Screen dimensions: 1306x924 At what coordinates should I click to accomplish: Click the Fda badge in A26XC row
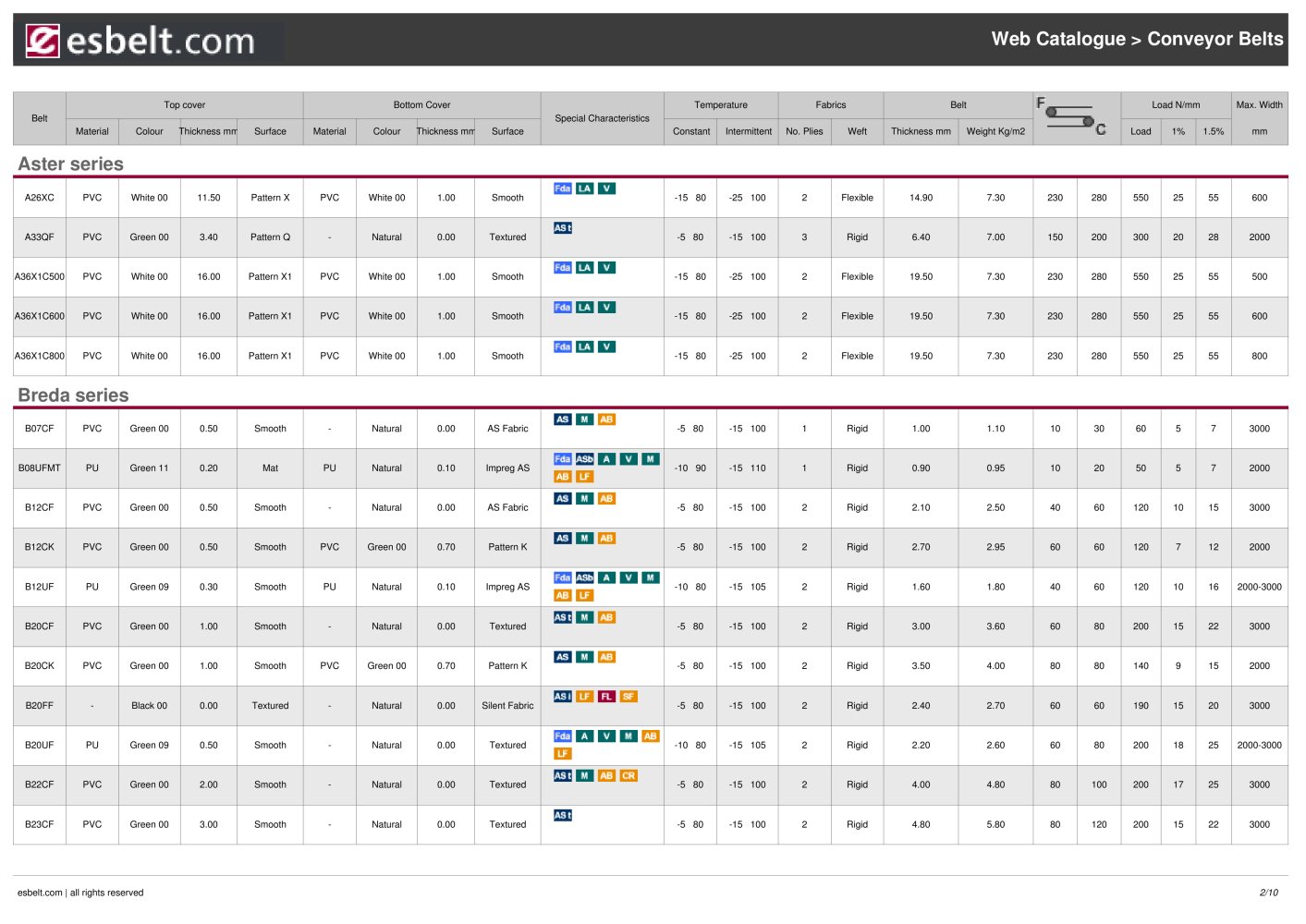[x=562, y=188]
